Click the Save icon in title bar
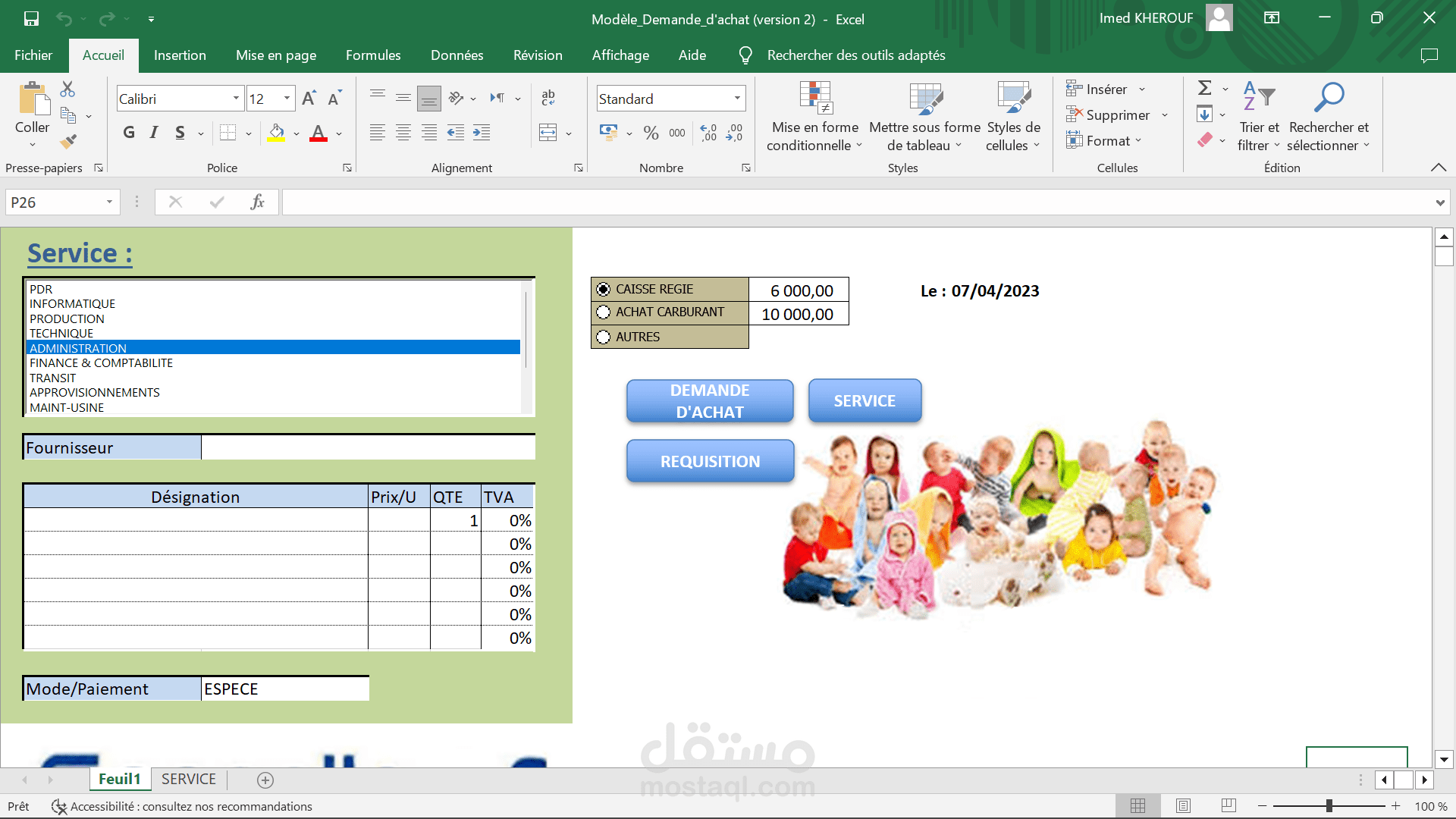This screenshot has height=819, width=1456. [x=31, y=18]
